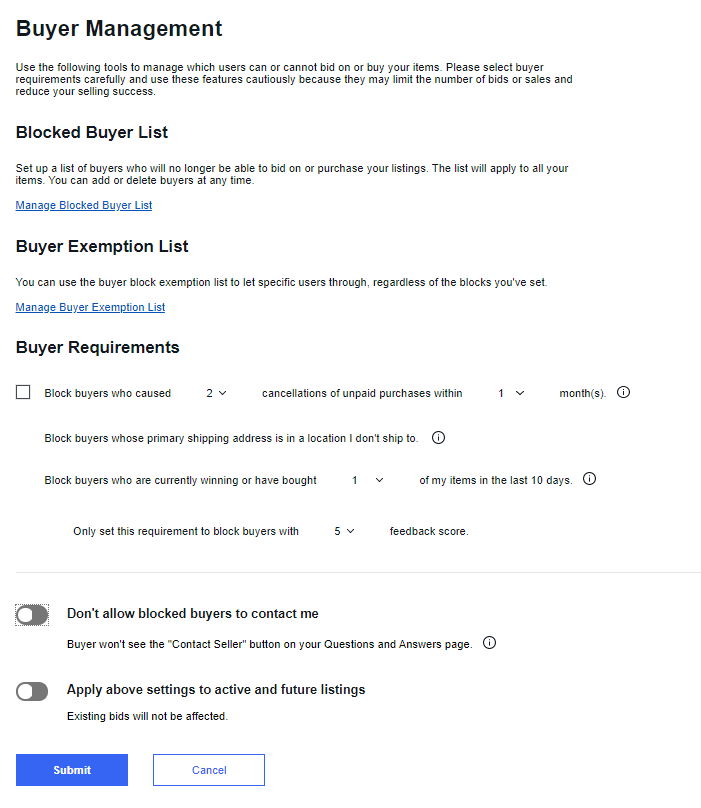Click the 'Apply above settings to active' heading label
The width and height of the screenshot is (701, 808).
216,689
